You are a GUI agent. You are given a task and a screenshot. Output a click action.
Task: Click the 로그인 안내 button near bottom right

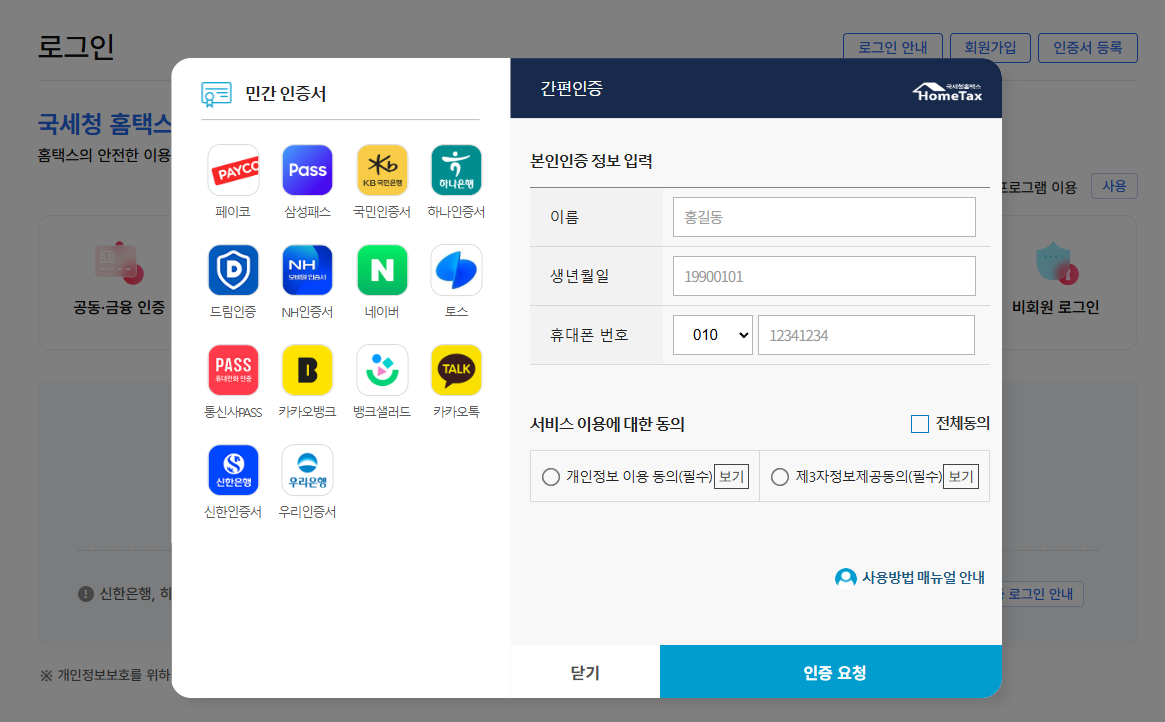pos(1041,594)
